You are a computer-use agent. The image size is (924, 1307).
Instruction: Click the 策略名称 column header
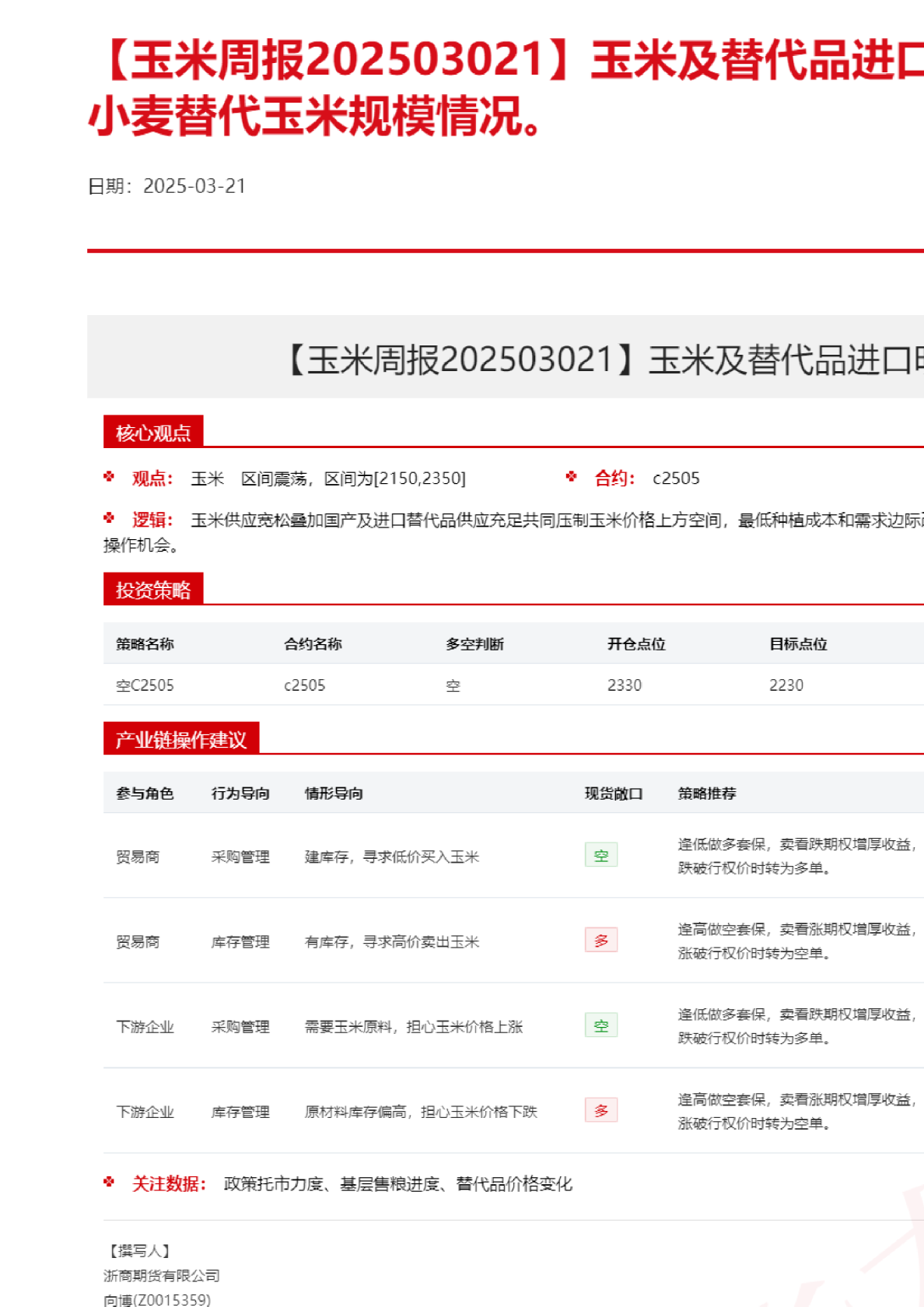(x=145, y=644)
